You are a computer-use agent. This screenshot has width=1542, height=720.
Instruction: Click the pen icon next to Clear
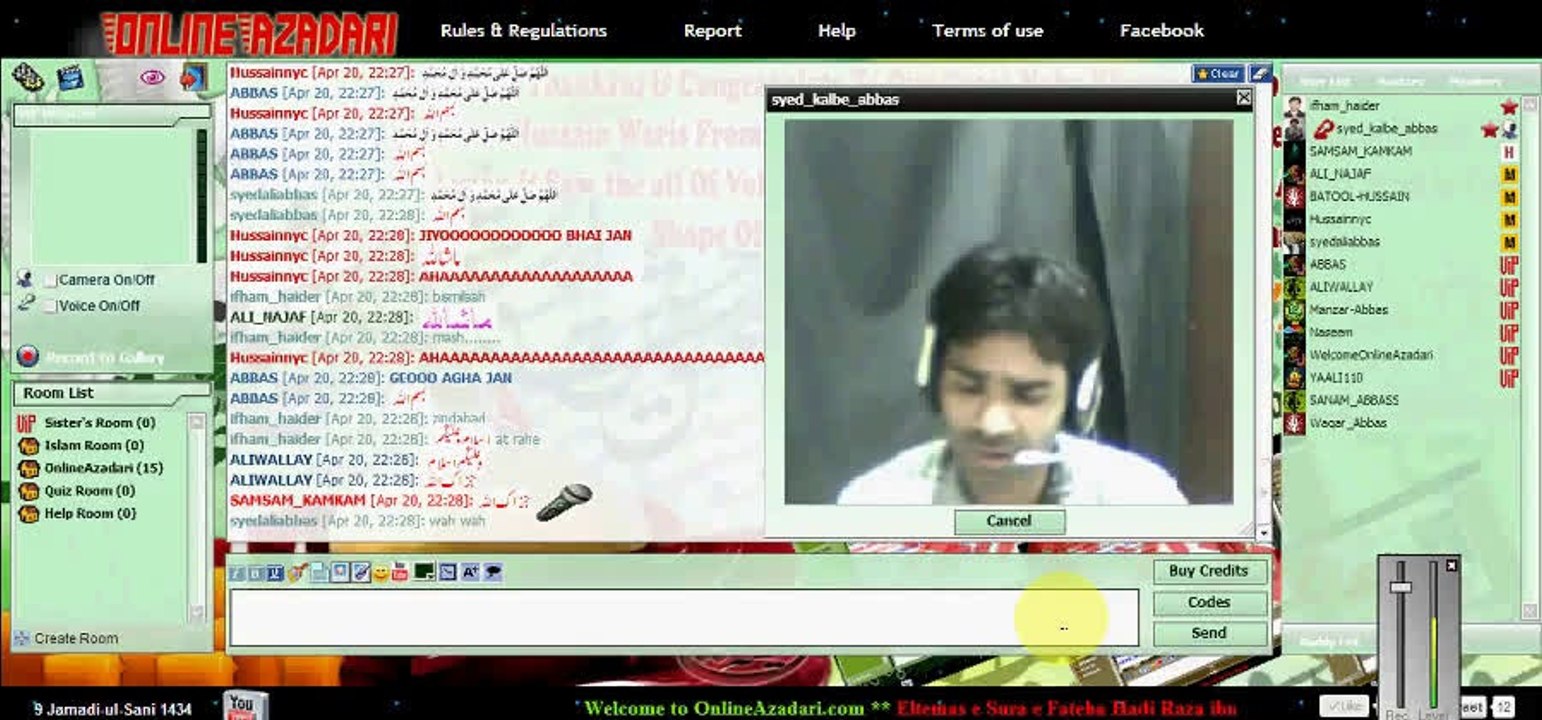1260,74
